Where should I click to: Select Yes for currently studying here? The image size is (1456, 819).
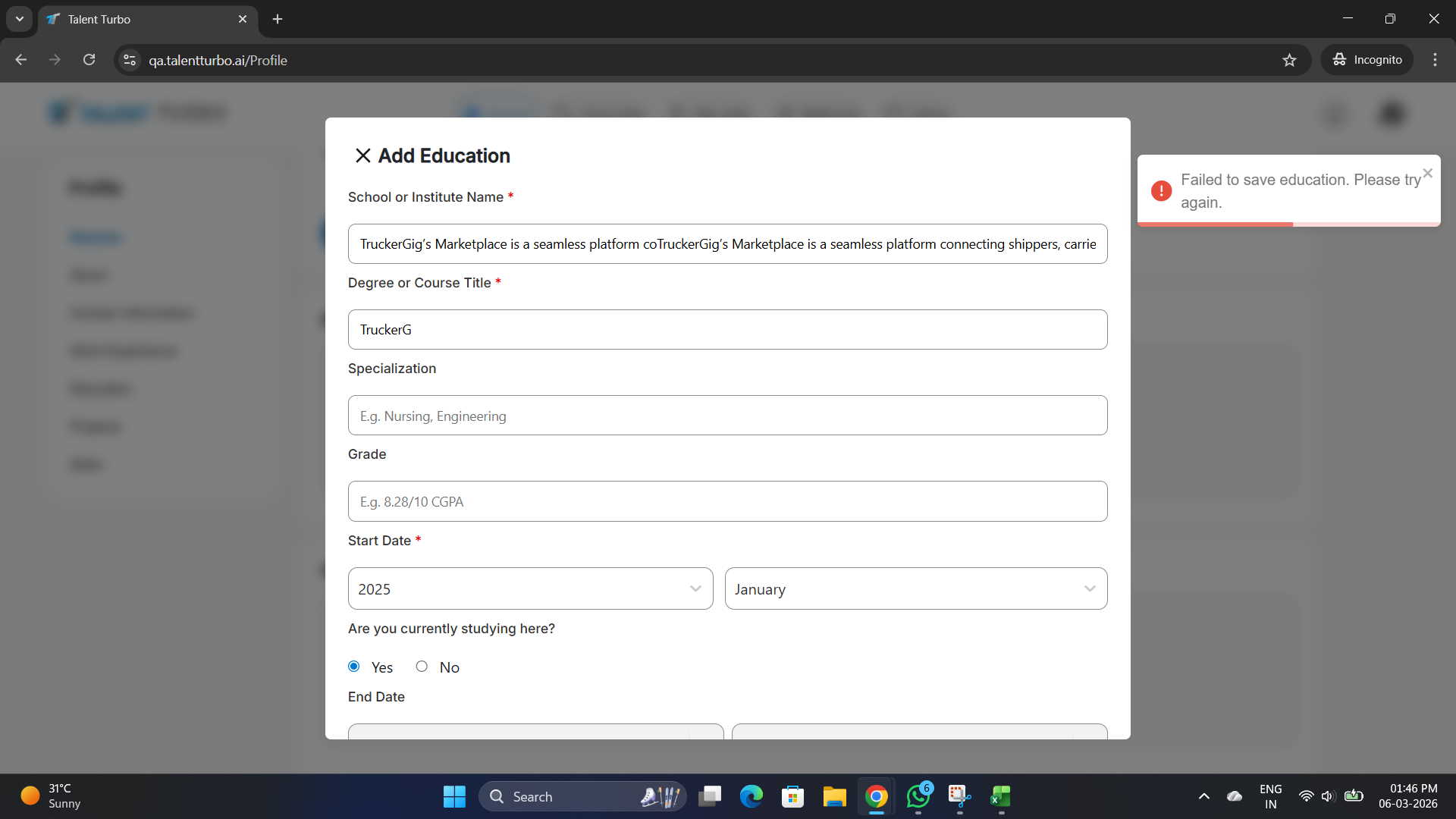pos(354,667)
